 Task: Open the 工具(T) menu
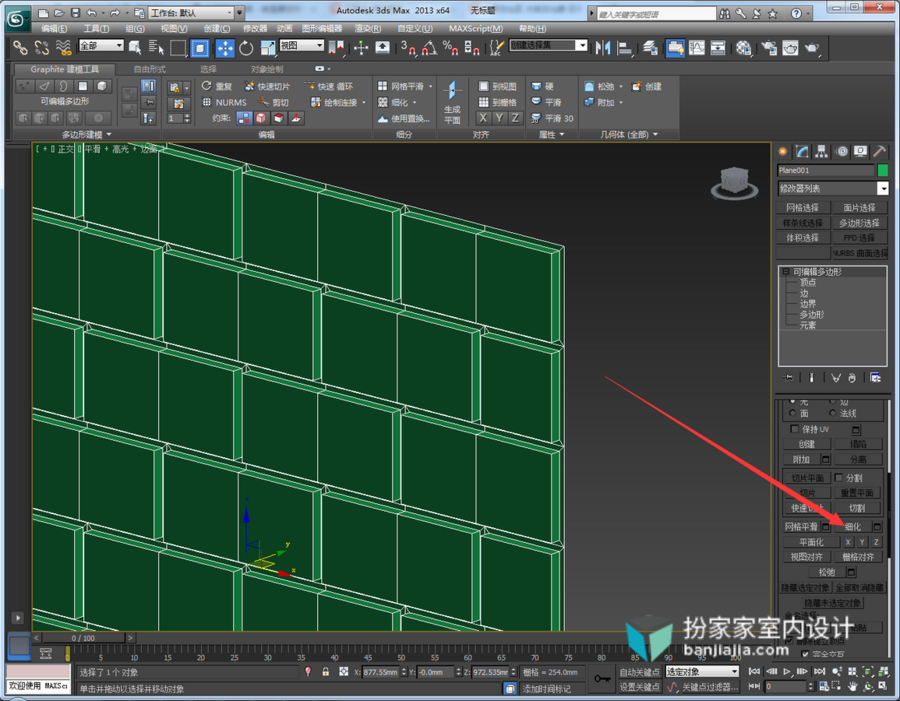pyautogui.click(x=96, y=28)
